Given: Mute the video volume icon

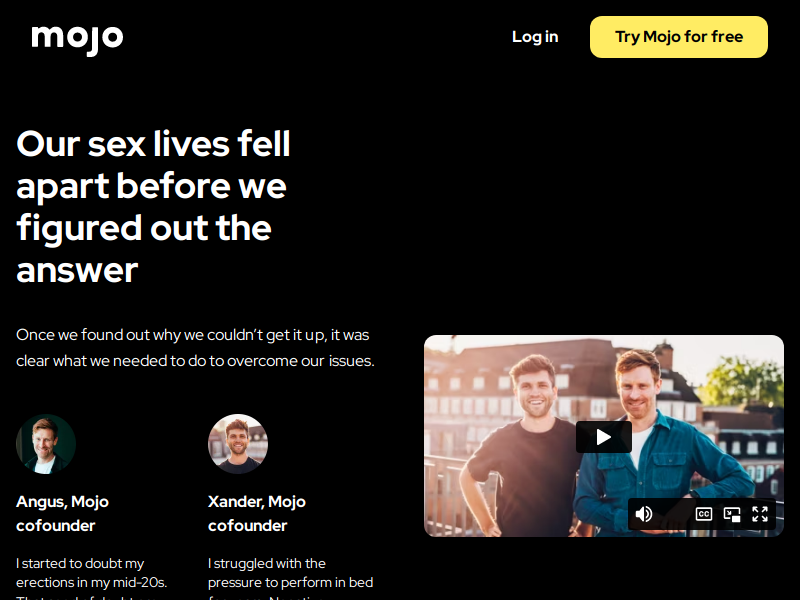Looking at the screenshot, I should coord(644,514).
